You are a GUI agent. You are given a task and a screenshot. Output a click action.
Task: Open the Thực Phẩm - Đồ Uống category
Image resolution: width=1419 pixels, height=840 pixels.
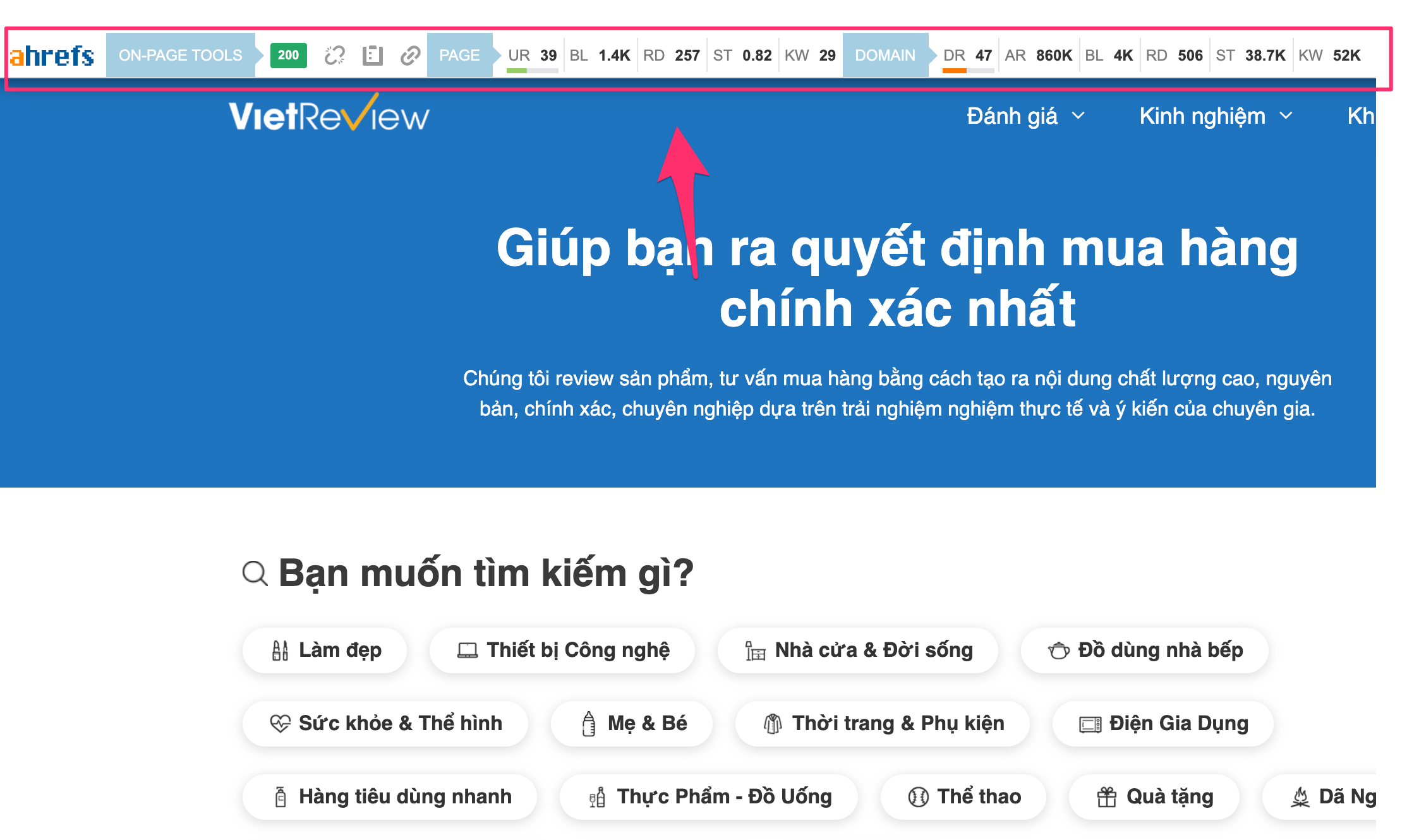tap(709, 797)
